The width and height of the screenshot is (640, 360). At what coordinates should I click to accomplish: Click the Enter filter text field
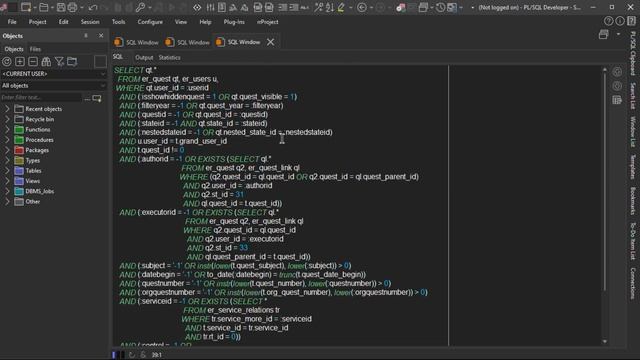(41, 98)
